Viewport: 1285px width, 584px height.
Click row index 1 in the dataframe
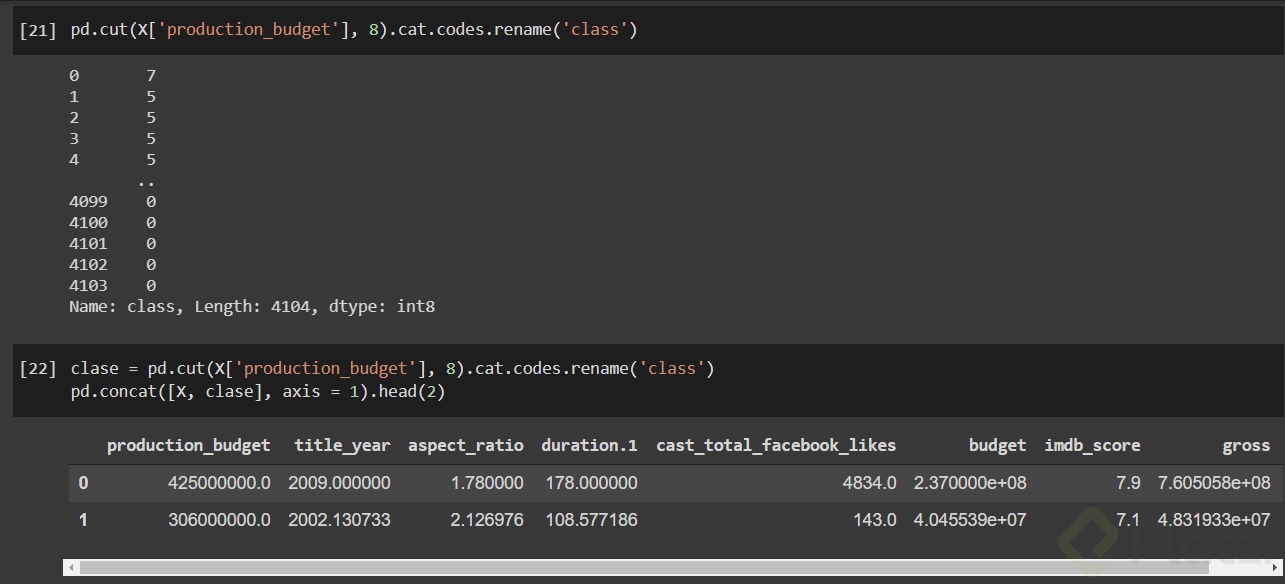pos(83,520)
